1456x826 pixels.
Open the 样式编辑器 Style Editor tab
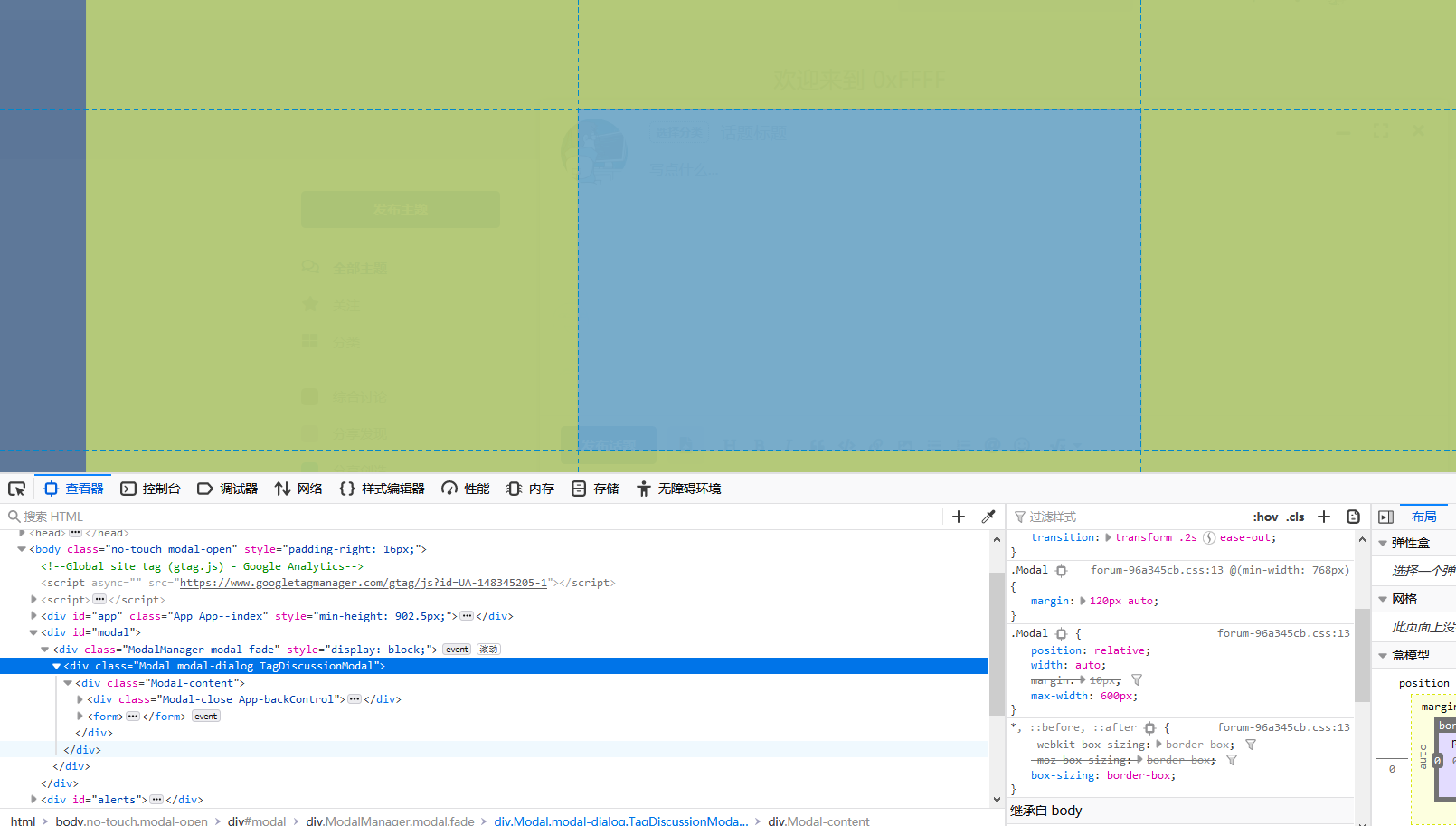point(382,489)
